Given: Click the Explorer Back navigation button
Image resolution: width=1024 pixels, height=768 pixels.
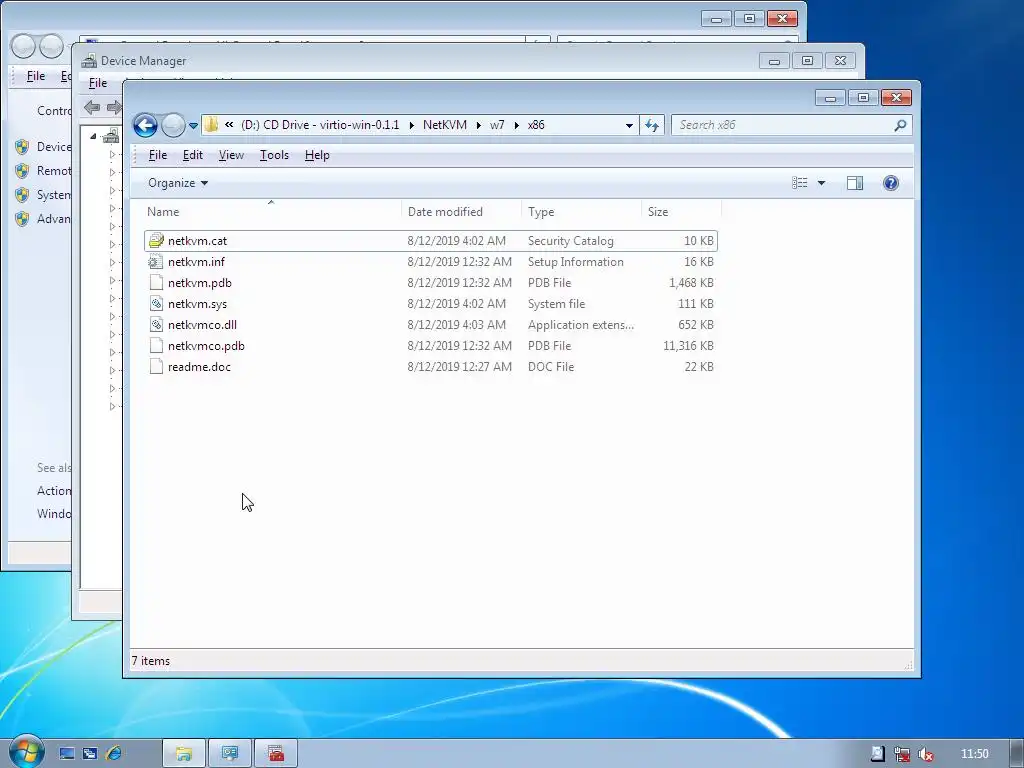Looking at the screenshot, I should (145, 125).
